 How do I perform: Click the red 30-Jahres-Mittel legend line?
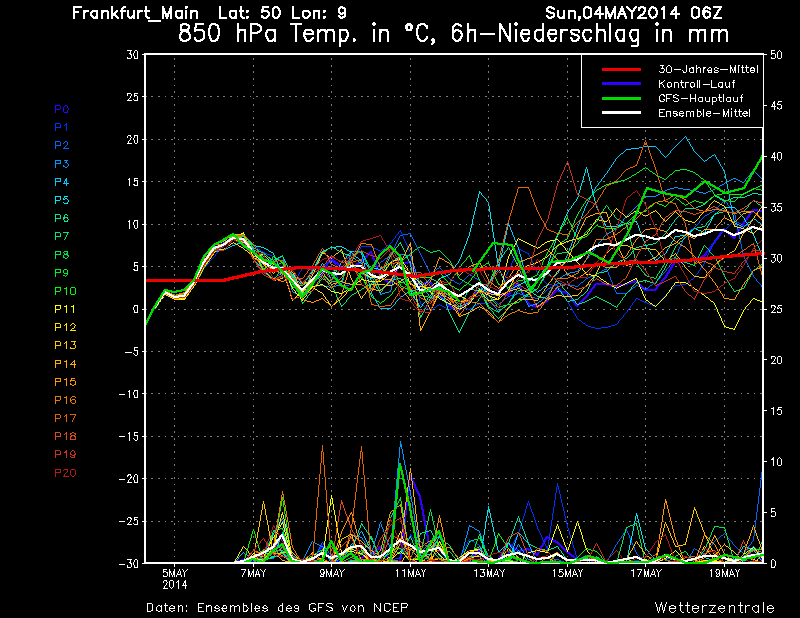(x=621, y=69)
